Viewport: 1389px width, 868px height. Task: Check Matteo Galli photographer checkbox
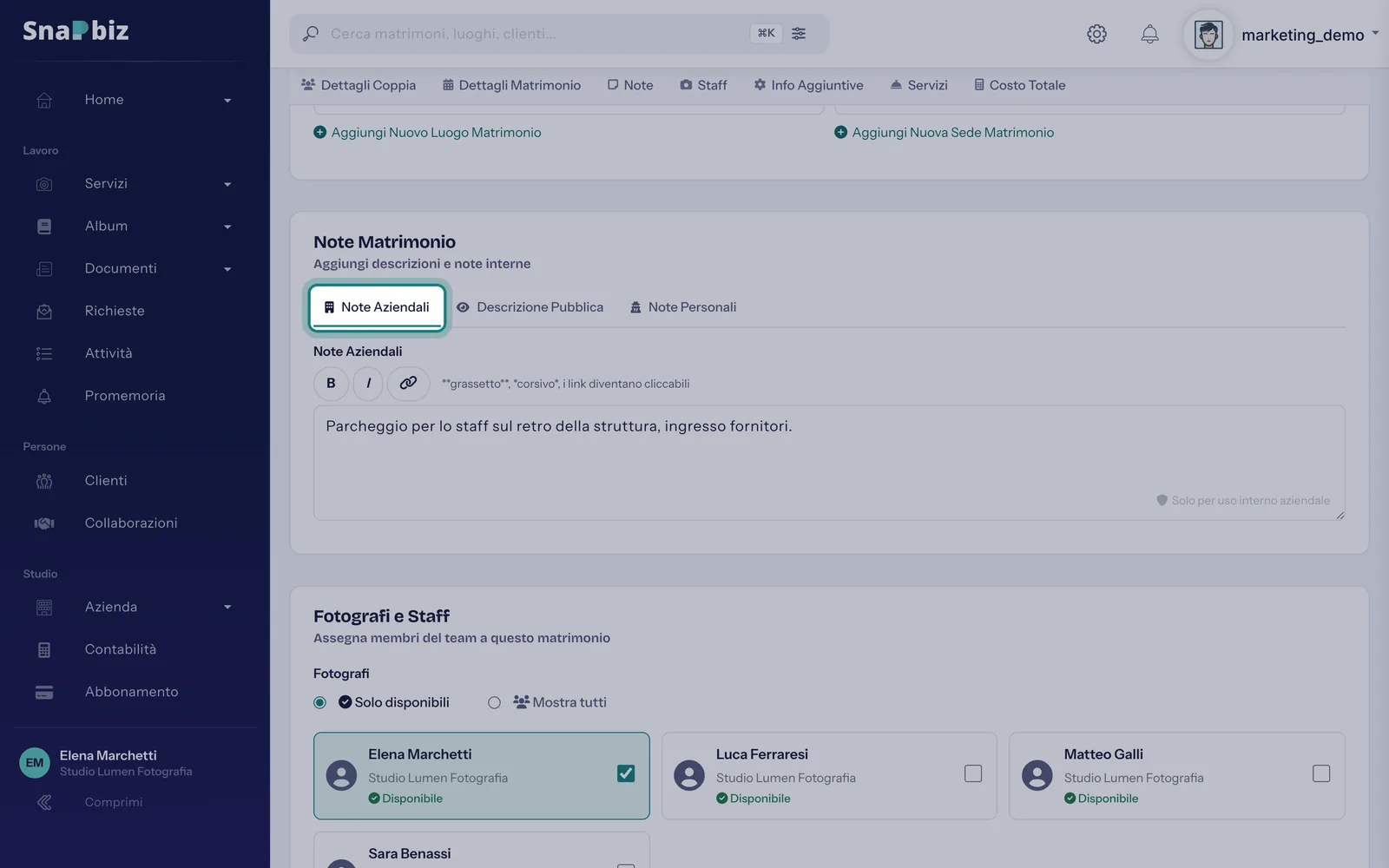[1321, 773]
